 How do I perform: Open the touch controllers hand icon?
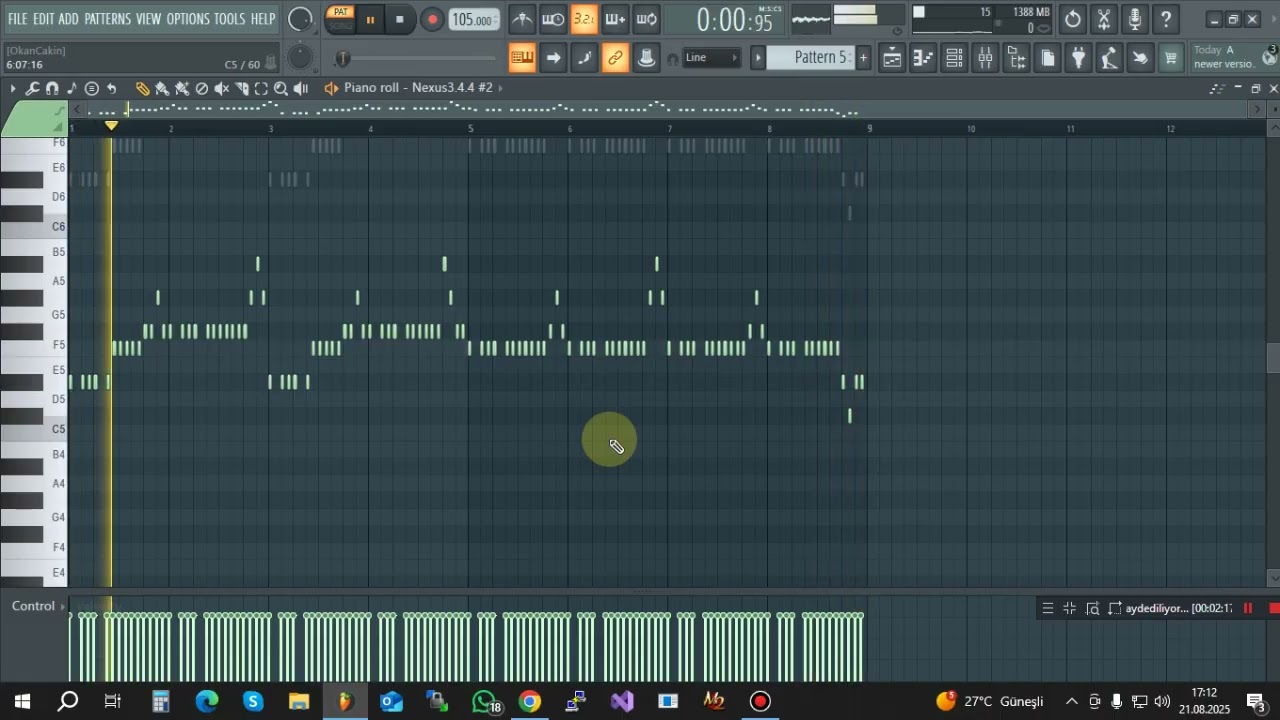click(1140, 58)
